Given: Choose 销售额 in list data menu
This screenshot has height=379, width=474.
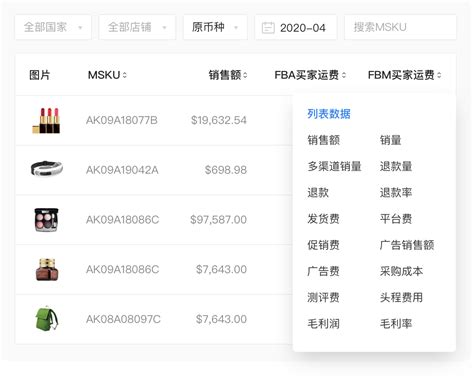Looking at the screenshot, I should tap(323, 140).
